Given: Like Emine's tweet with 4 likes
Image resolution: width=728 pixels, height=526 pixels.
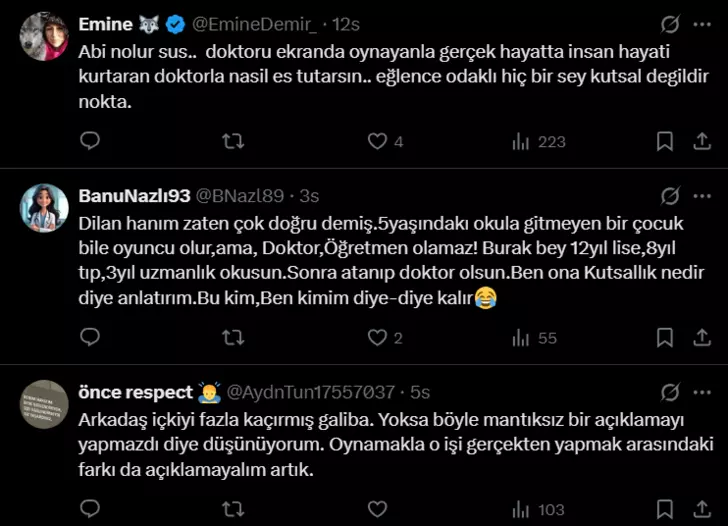Looking at the screenshot, I should [x=377, y=142].
